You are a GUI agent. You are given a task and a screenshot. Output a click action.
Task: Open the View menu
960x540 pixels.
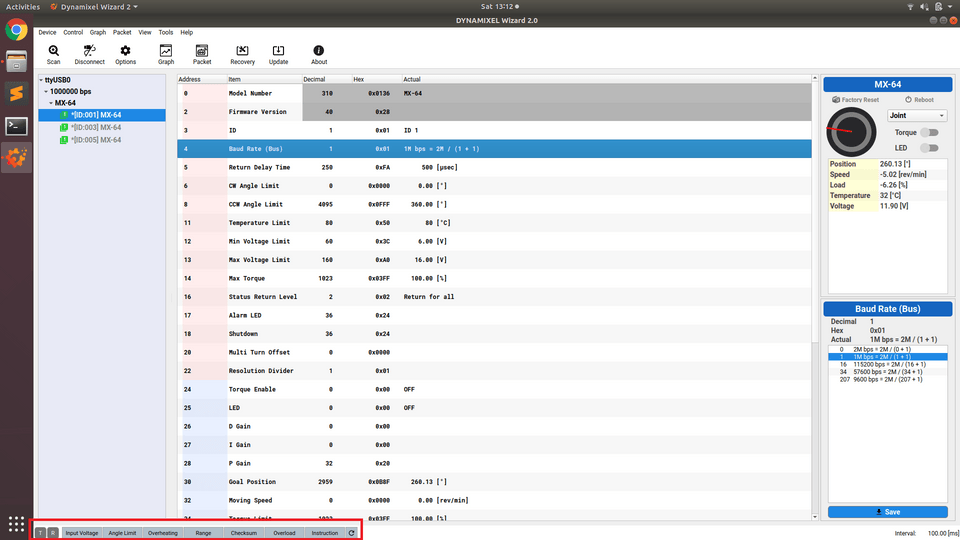click(144, 32)
